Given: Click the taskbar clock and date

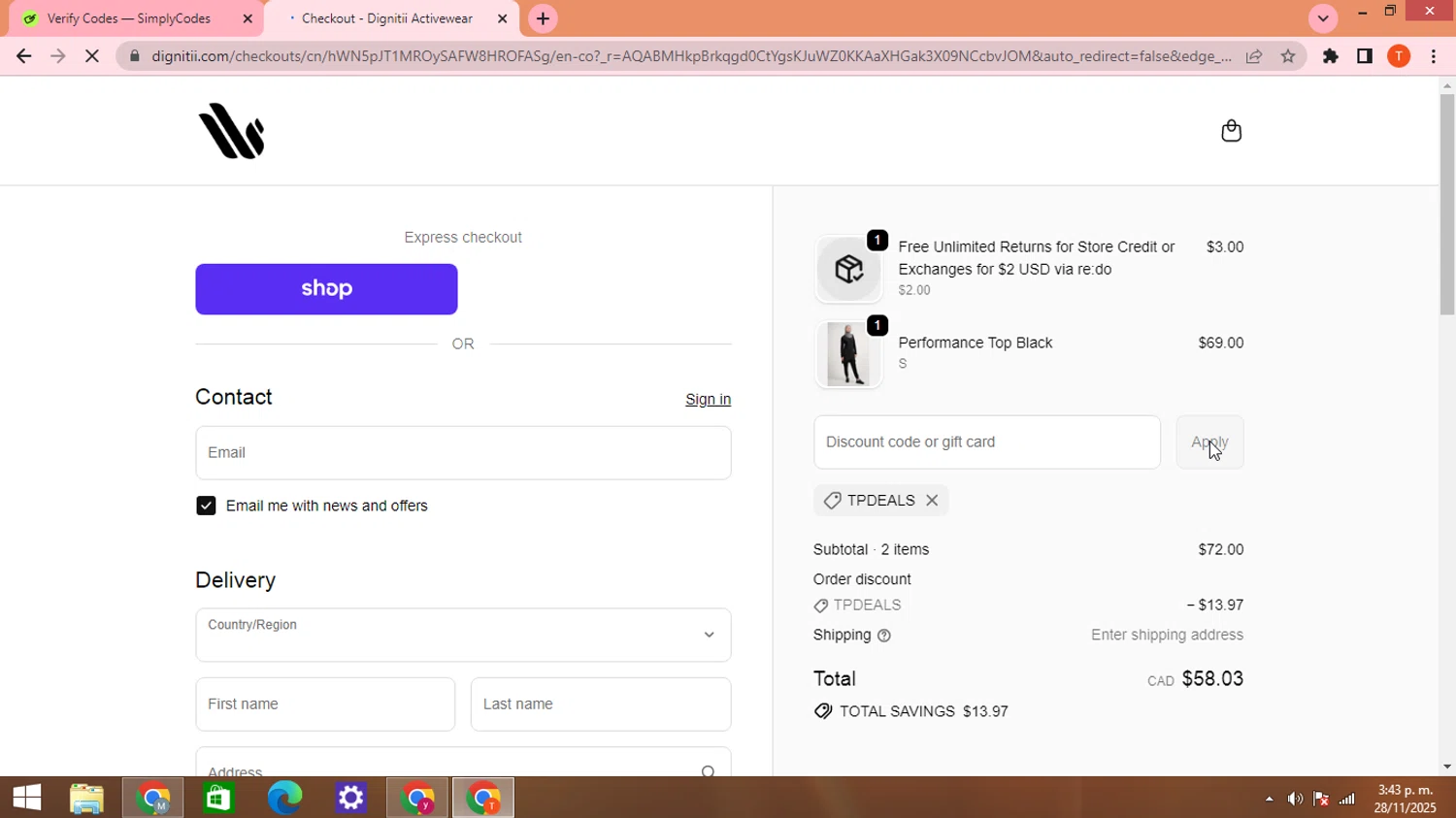Looking at the screenshot, I should click(x=1405, y=799).
